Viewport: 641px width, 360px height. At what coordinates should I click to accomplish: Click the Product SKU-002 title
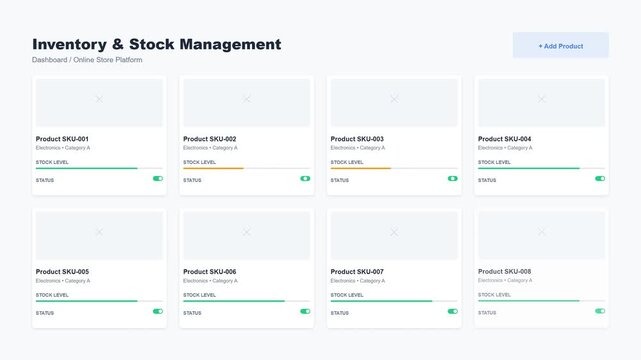coord(210,139)
